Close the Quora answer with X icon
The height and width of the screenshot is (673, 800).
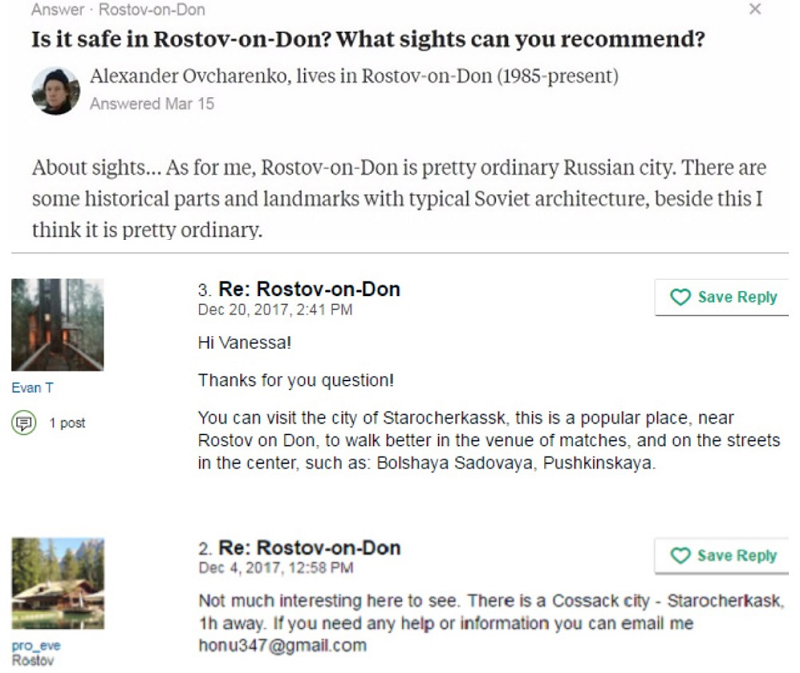click(x=755, y=9)
